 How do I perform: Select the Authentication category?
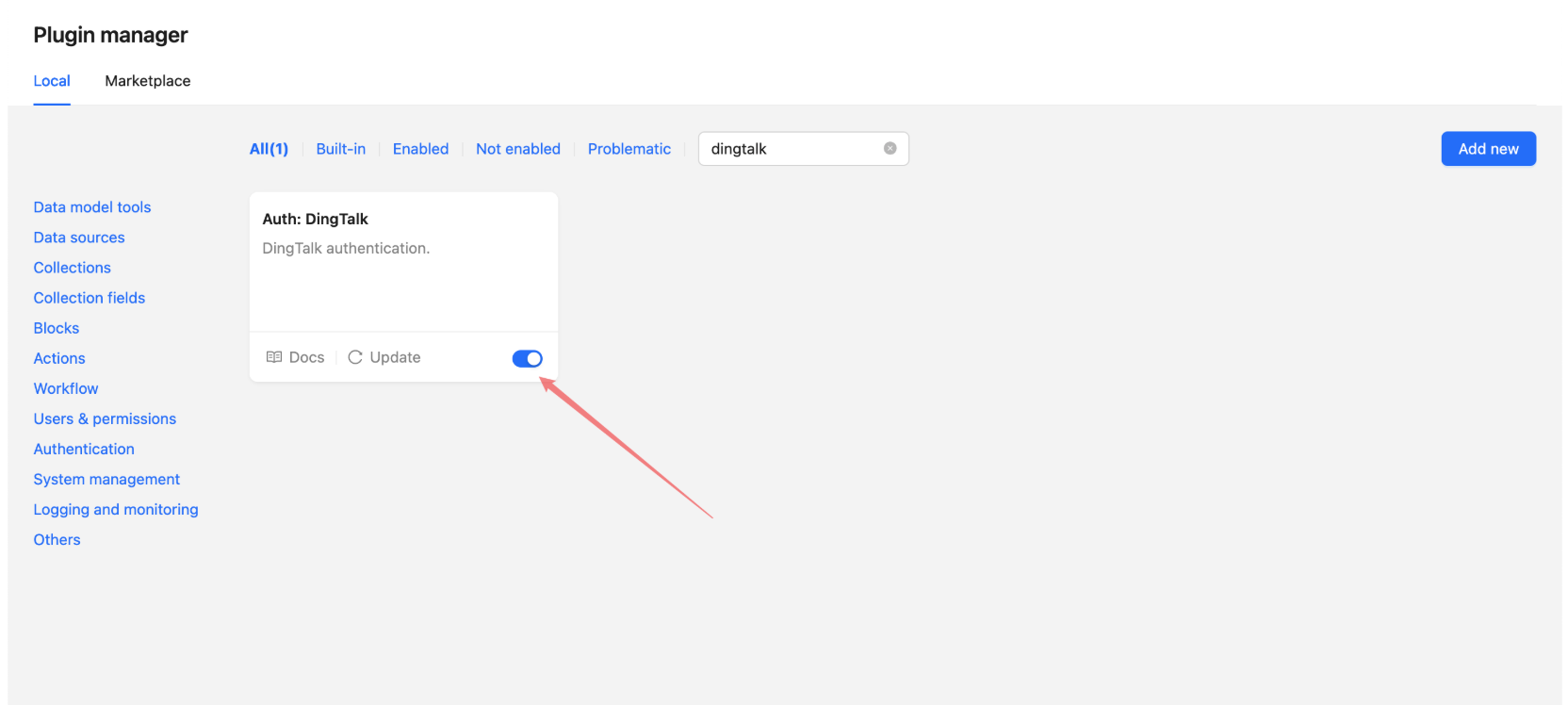click(84, 449)
